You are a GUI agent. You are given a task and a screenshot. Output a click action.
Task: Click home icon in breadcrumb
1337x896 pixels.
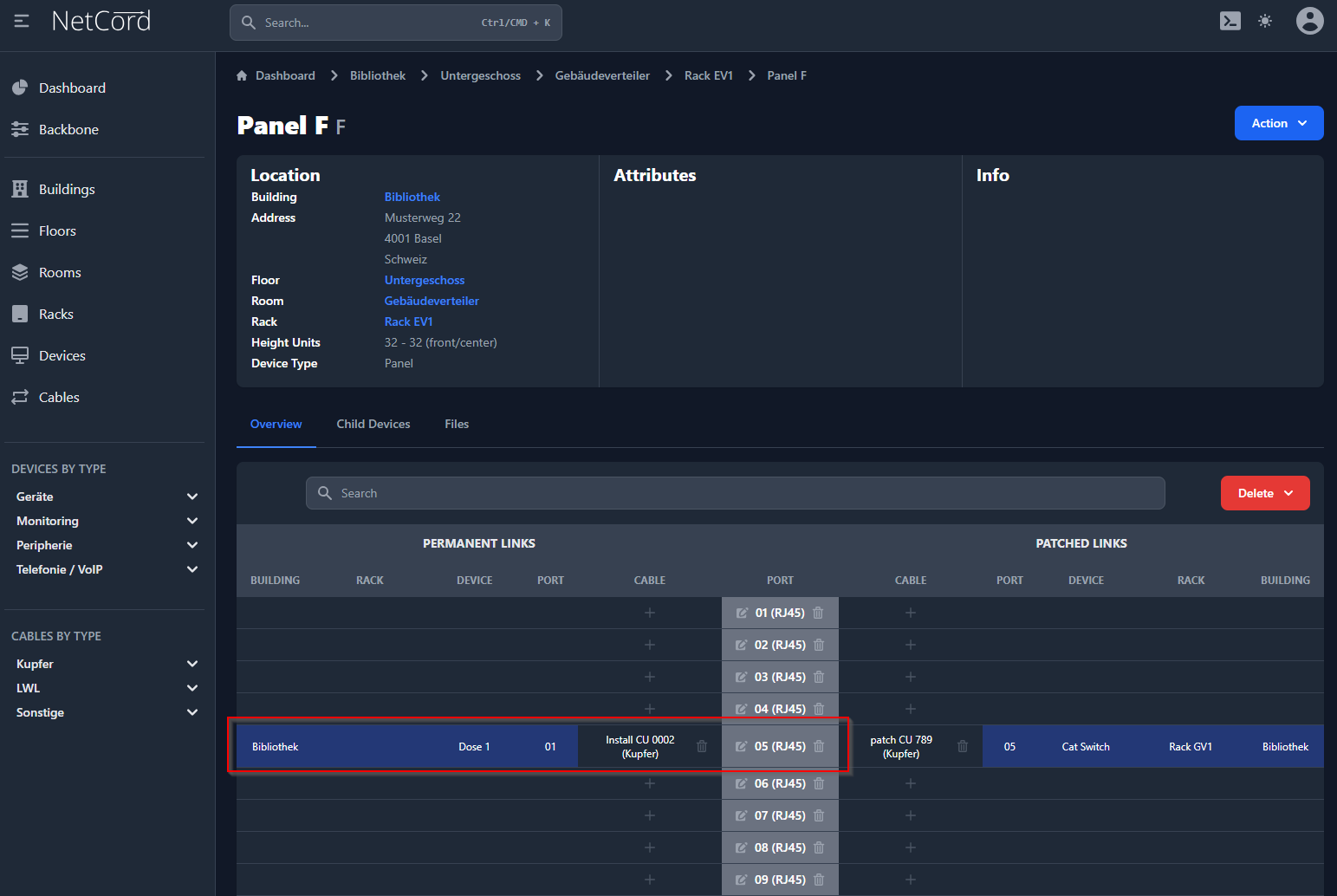[242, 75]
